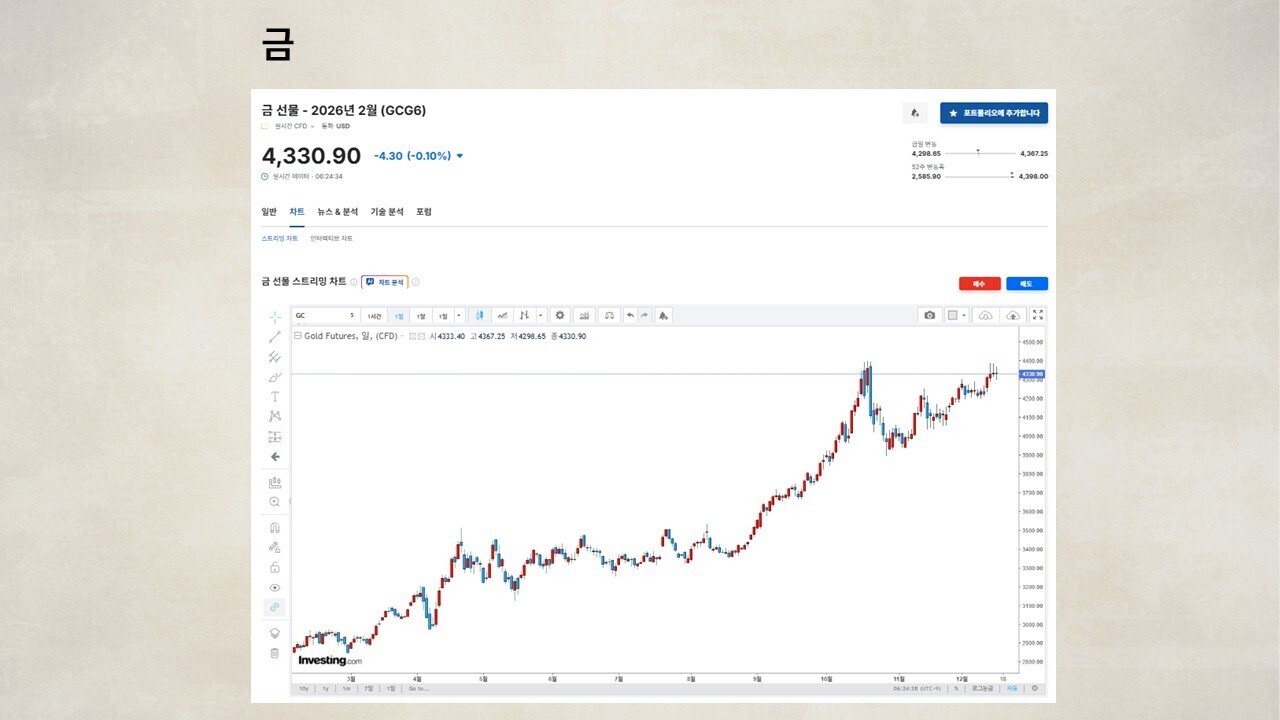Click the chart settings gear icon
This screenshot has width=1280, height=720.
[560, 315]
